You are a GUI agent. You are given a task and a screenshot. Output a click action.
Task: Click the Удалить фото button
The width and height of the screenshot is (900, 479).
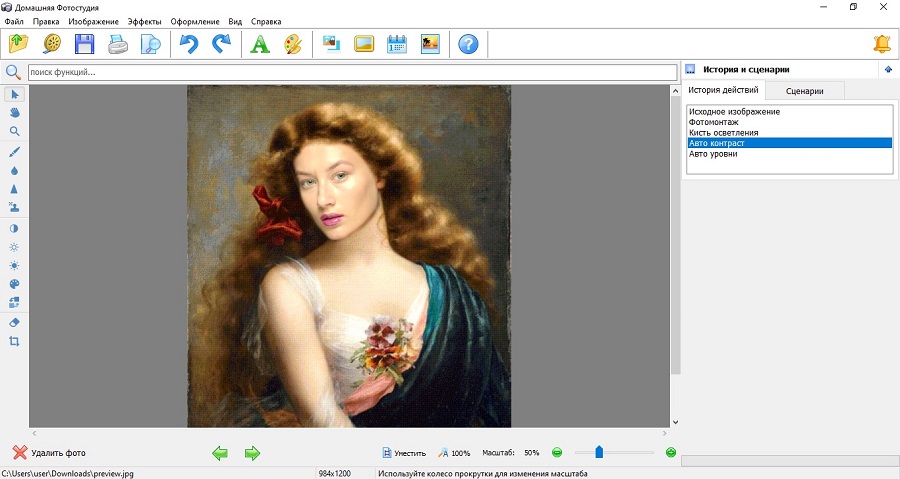(x=49, y=453)
